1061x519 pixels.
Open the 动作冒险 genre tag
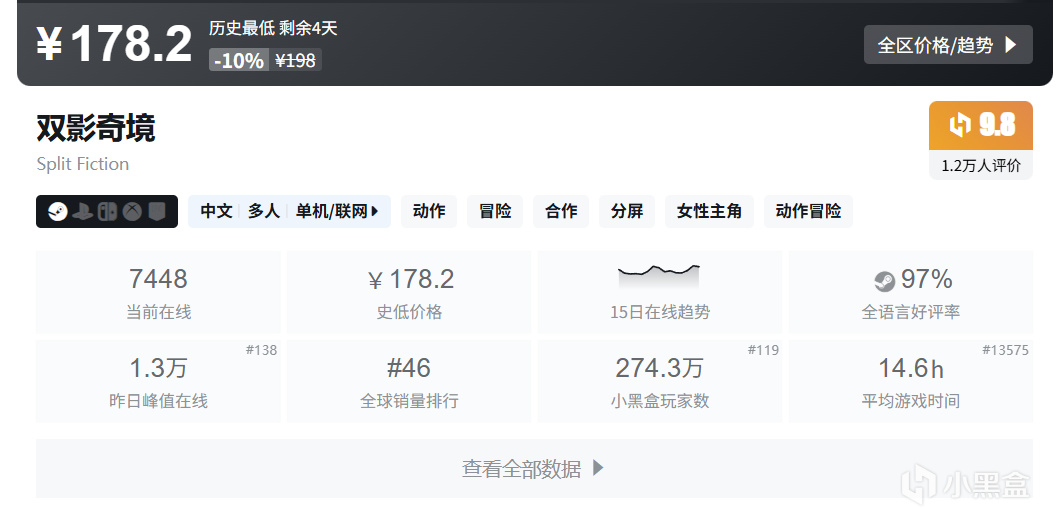(808, 211)
